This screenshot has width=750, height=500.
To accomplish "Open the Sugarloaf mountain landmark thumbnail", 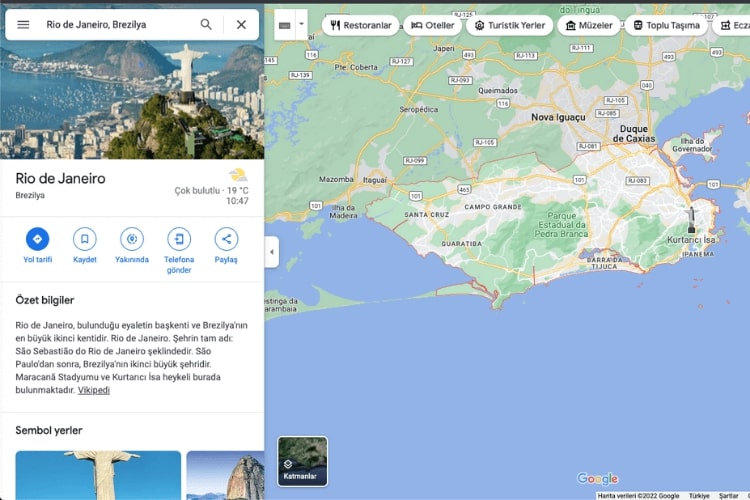I will tap(225, 475).
